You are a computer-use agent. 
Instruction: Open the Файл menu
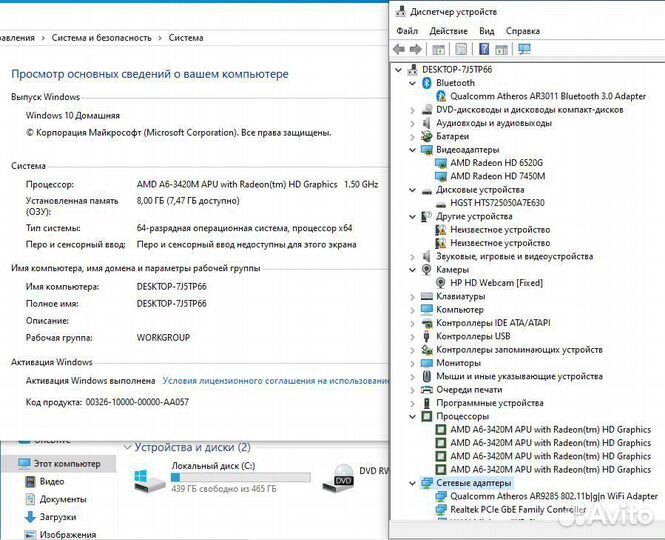click(407, 31)
